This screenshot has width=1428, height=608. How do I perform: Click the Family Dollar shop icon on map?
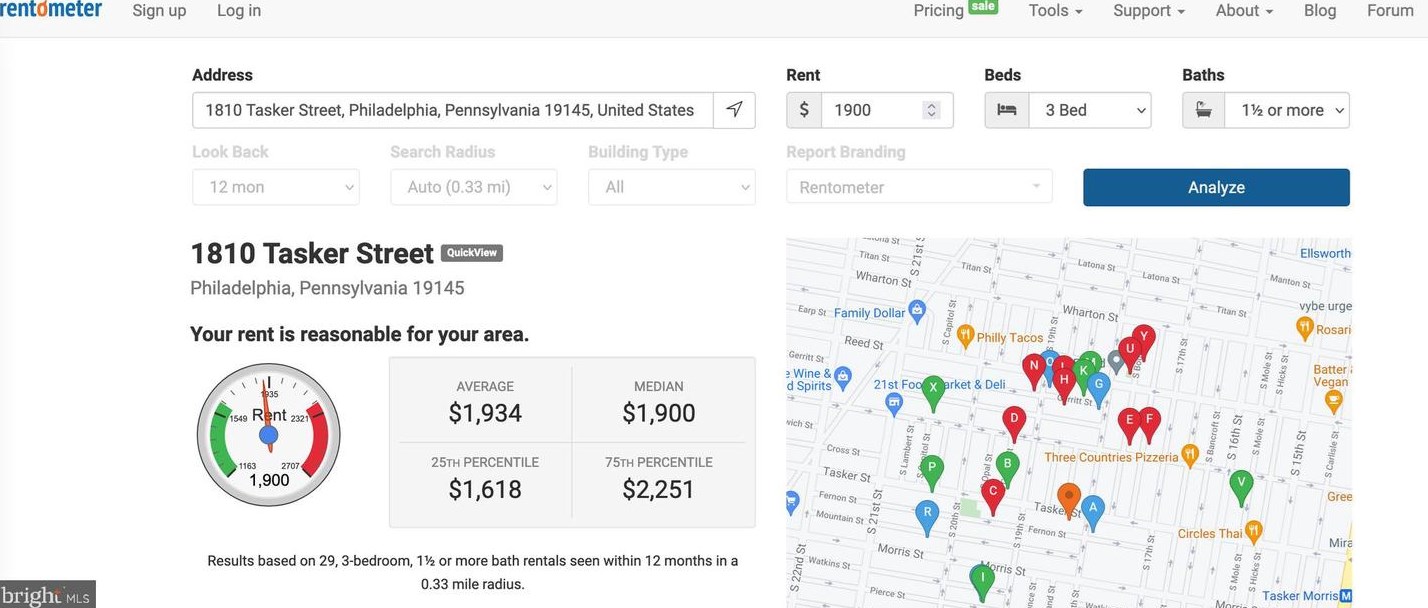pyautogui.click(x=916, y=313)
